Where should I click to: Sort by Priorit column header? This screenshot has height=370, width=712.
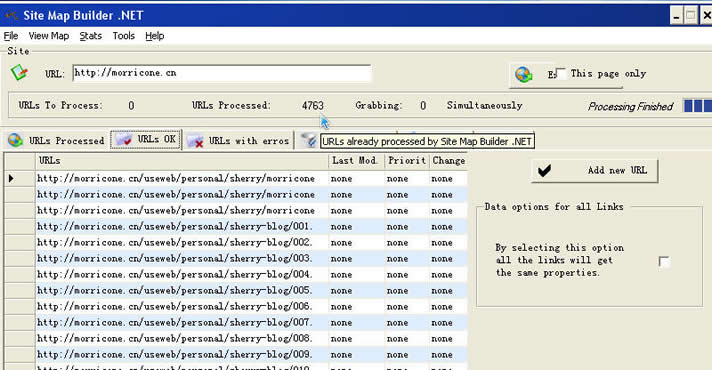click(x=406, y=161)
